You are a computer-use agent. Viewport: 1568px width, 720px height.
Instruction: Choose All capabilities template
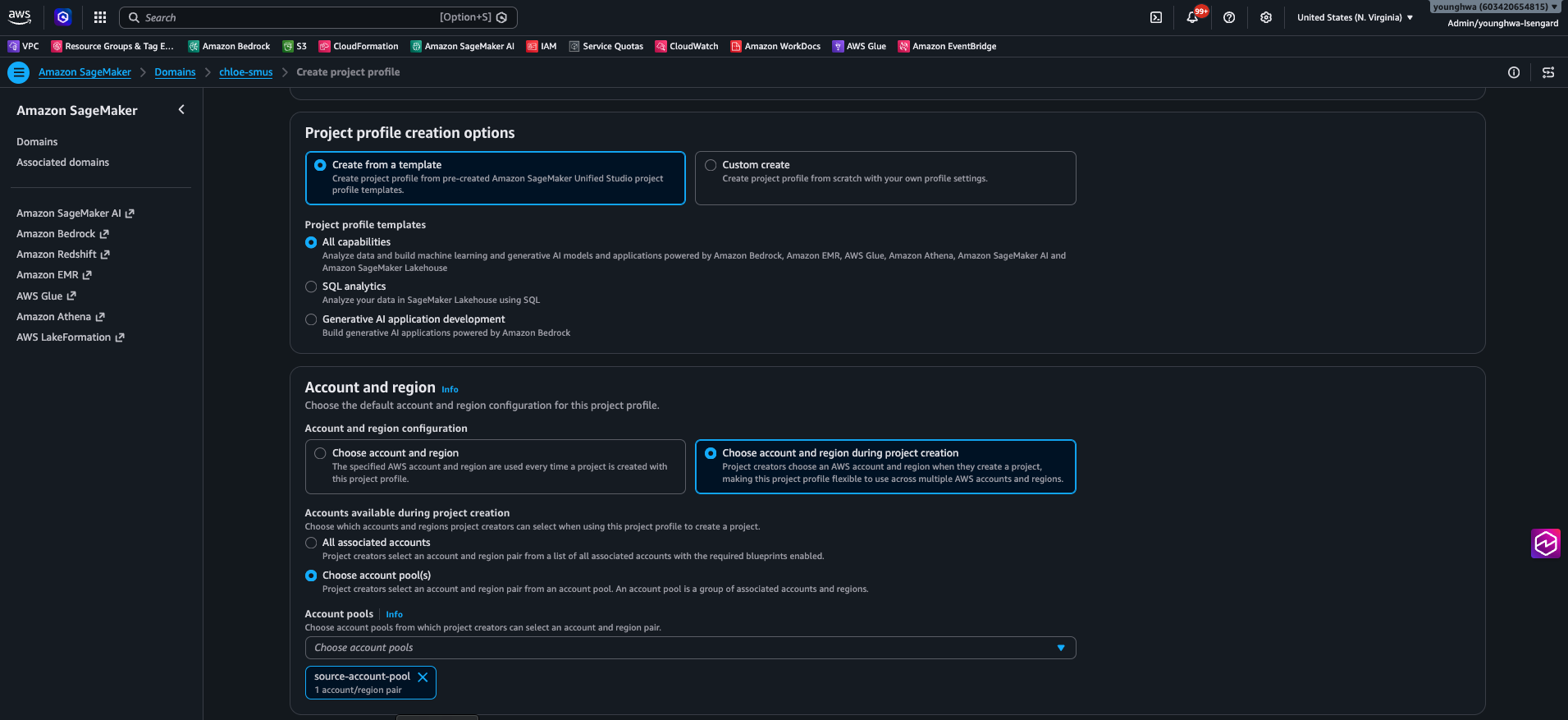tap(311, 242)
